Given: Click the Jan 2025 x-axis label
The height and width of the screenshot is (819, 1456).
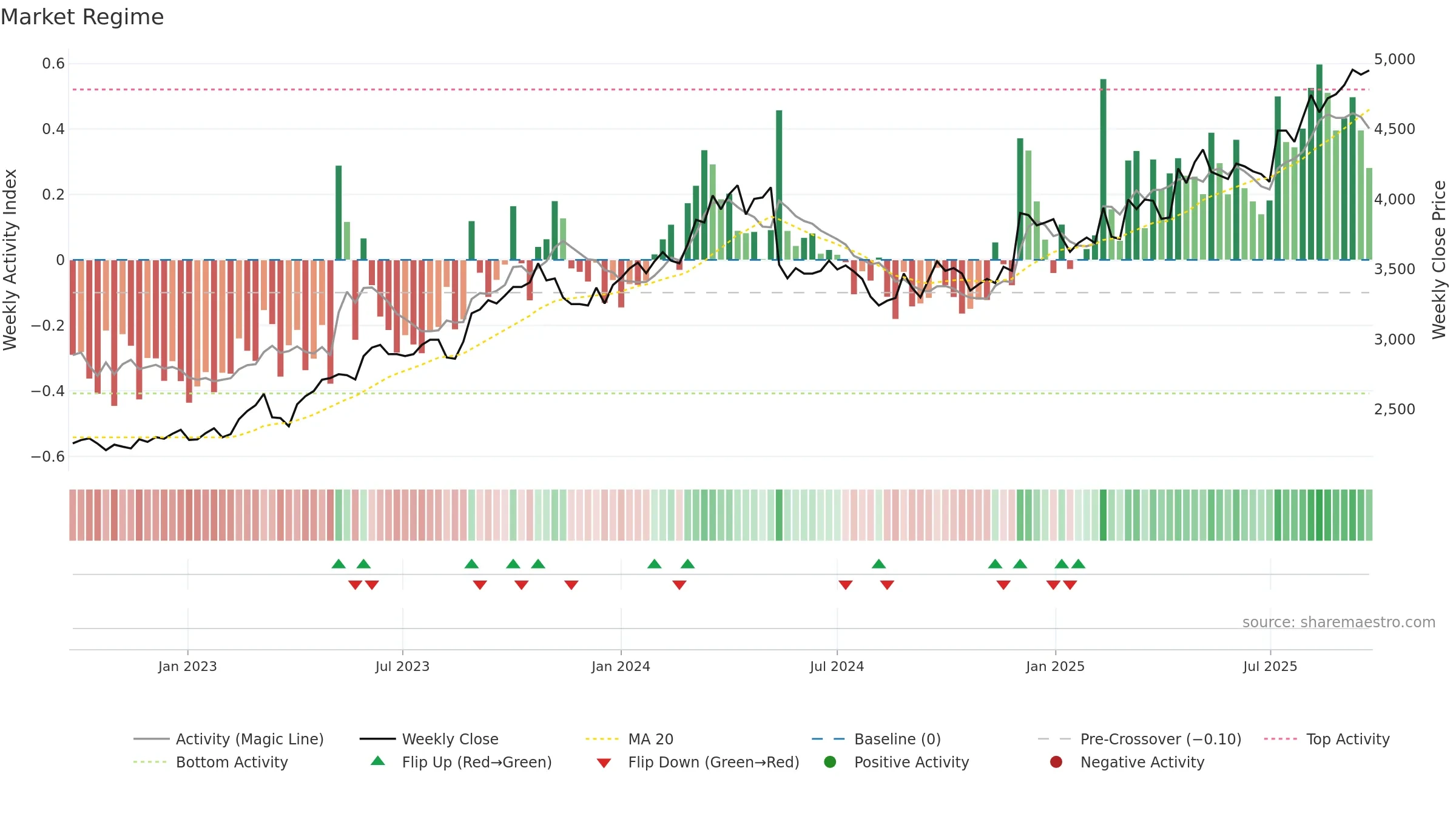Looking at the screenshot, I should pos(1055,666).
